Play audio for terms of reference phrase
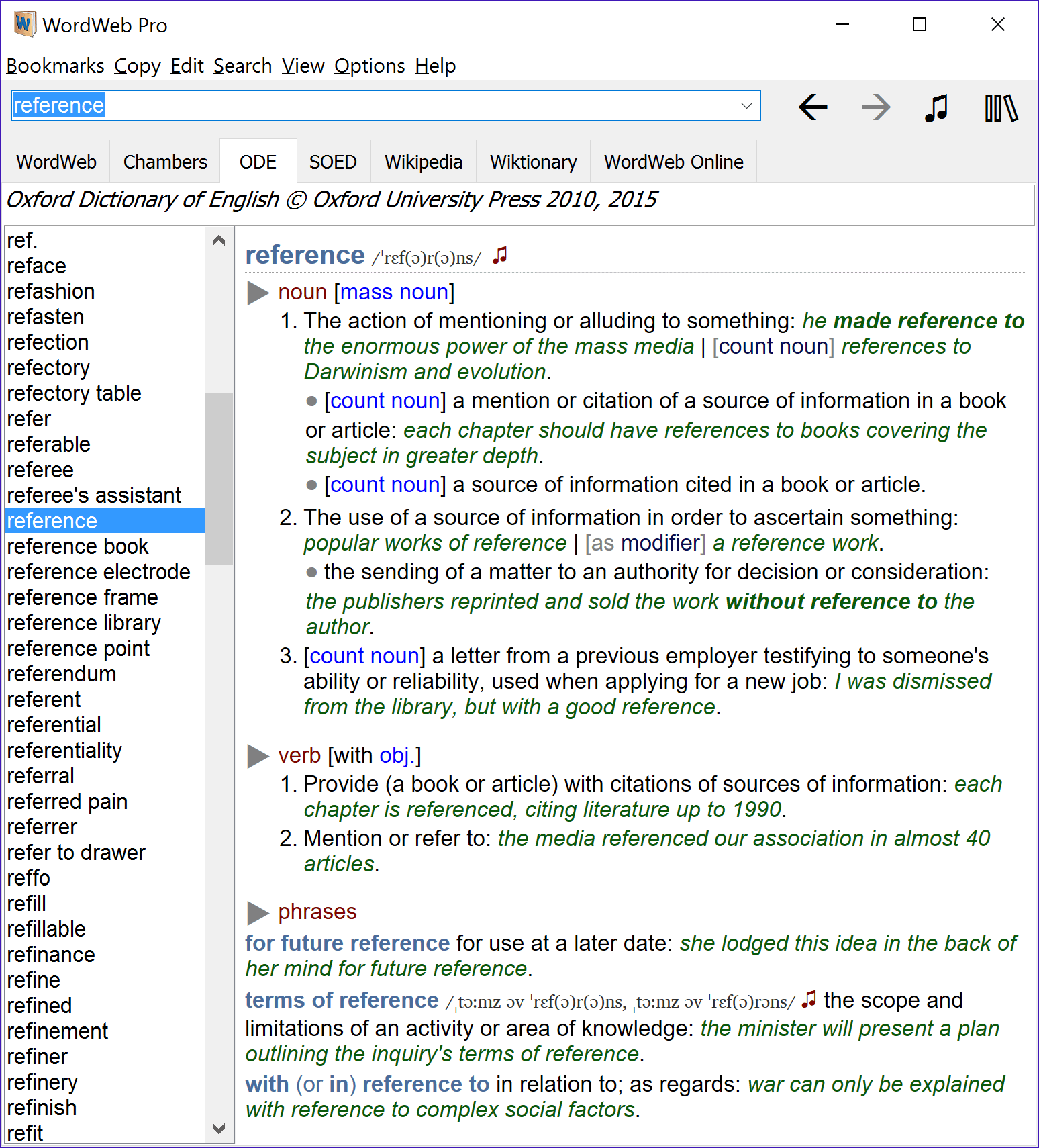The image size is (1039, 1148). (809, 999)
